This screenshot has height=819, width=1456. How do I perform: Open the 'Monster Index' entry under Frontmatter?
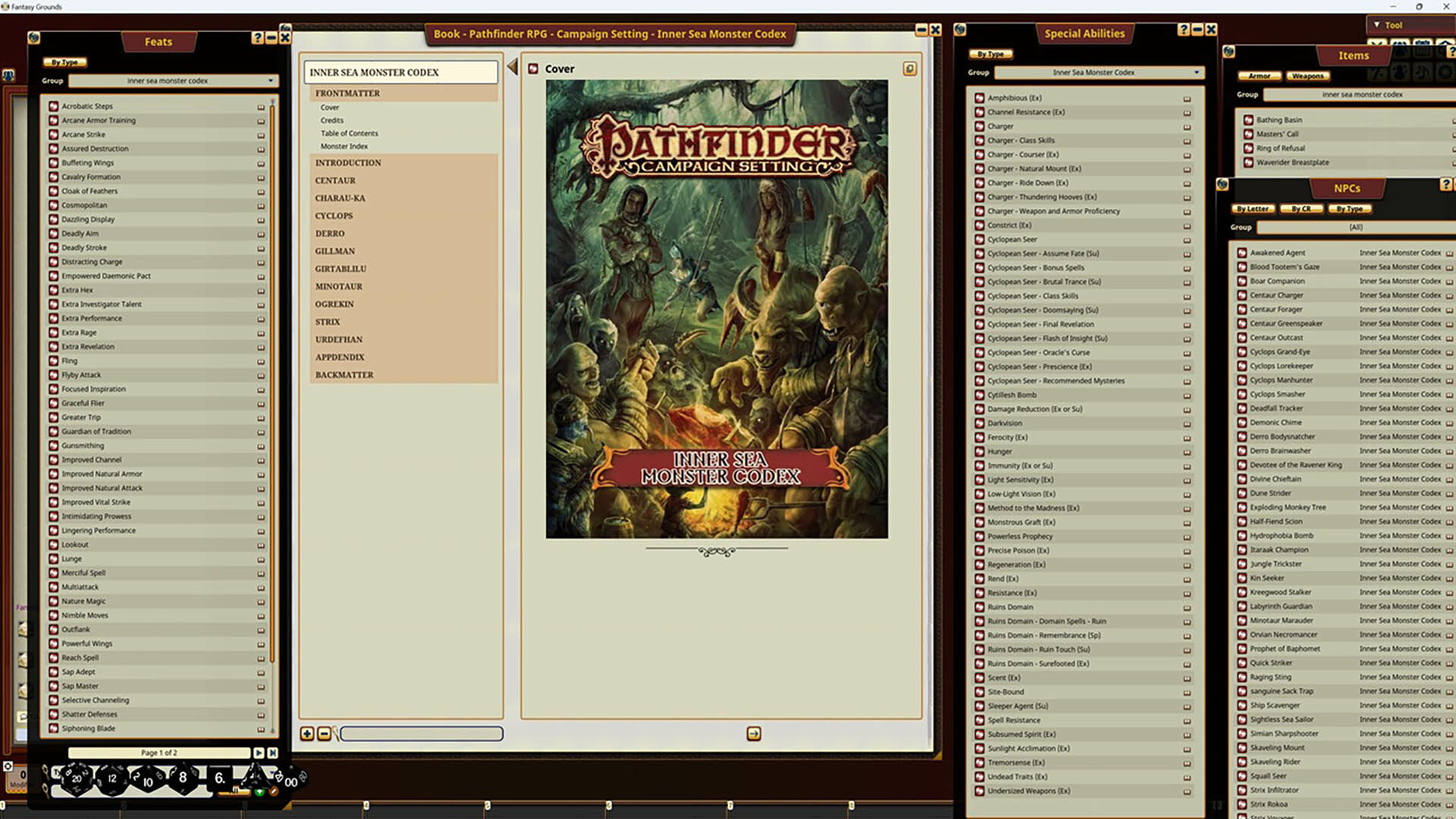(x=344, y=146)
